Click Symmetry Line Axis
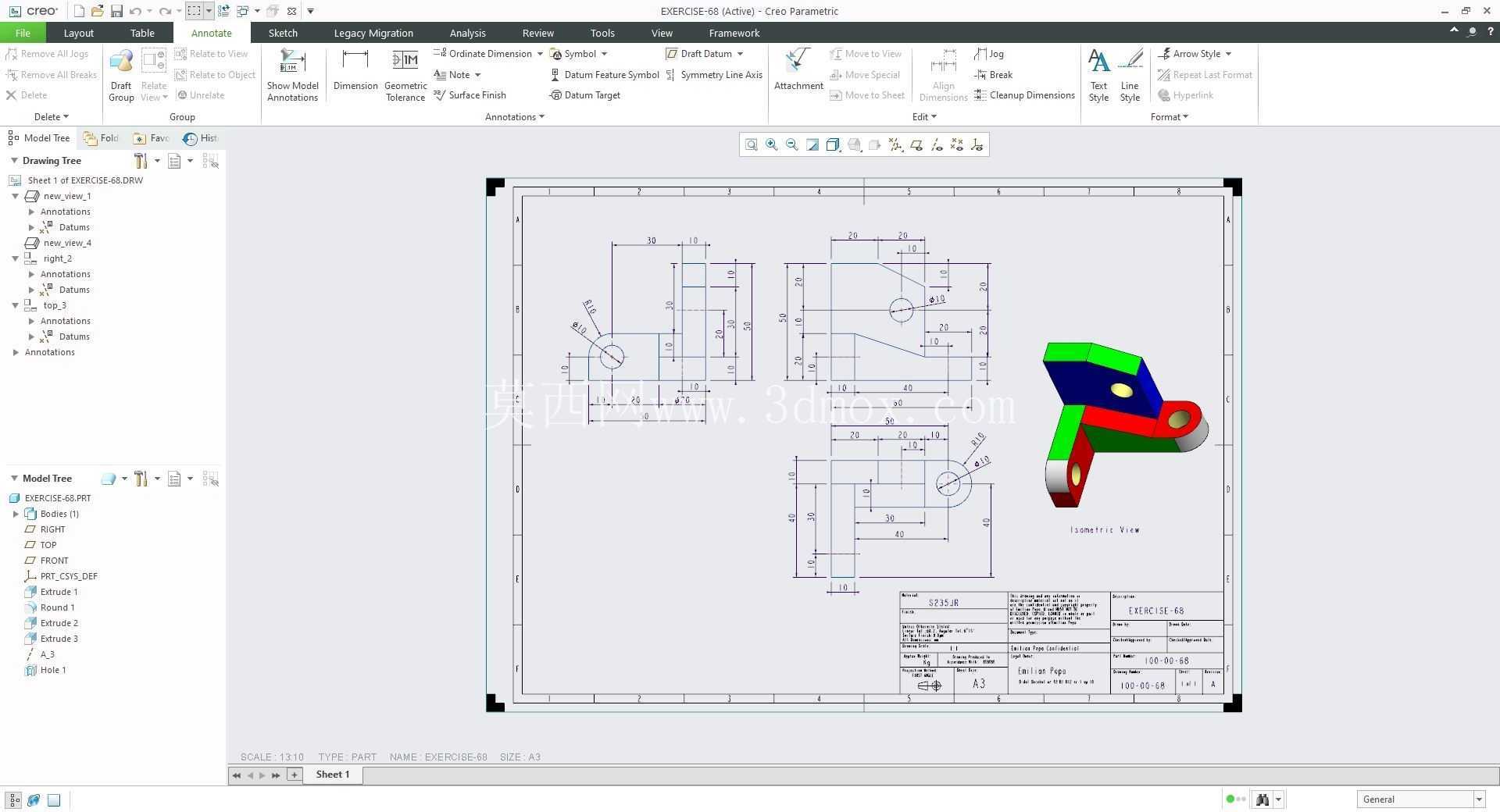This screenshot has height=812, width=1500. (714, 75)
